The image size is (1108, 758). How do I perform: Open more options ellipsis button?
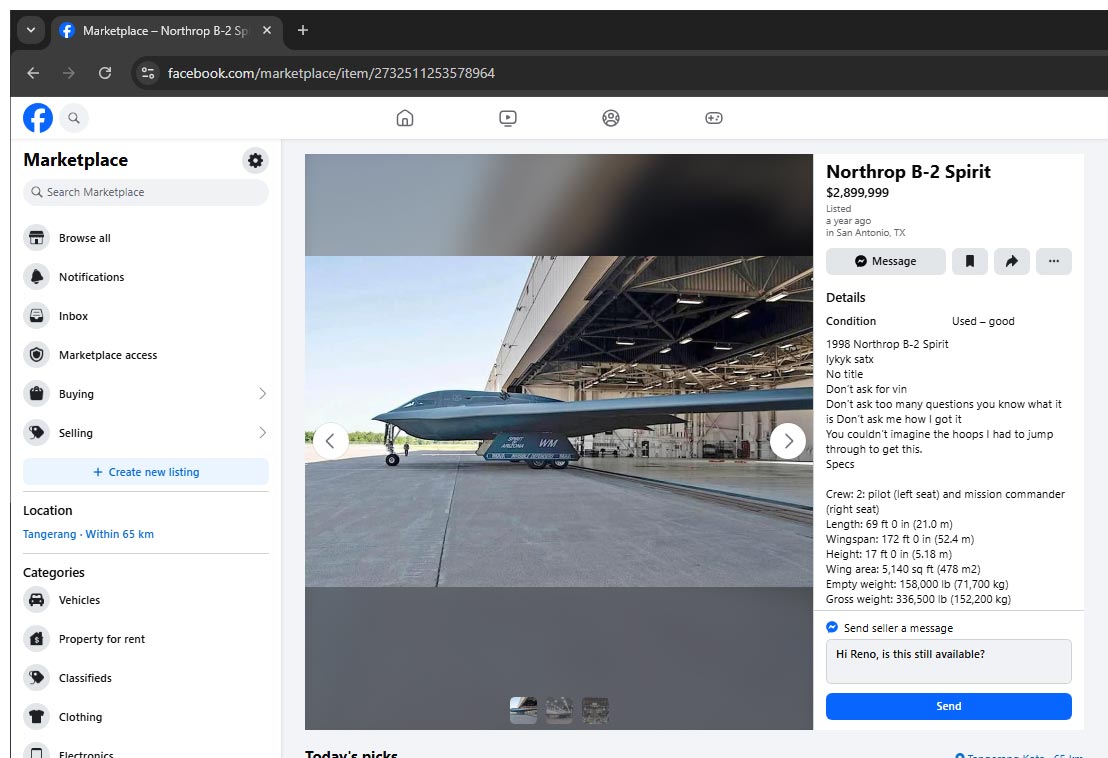click(1054, 261)
